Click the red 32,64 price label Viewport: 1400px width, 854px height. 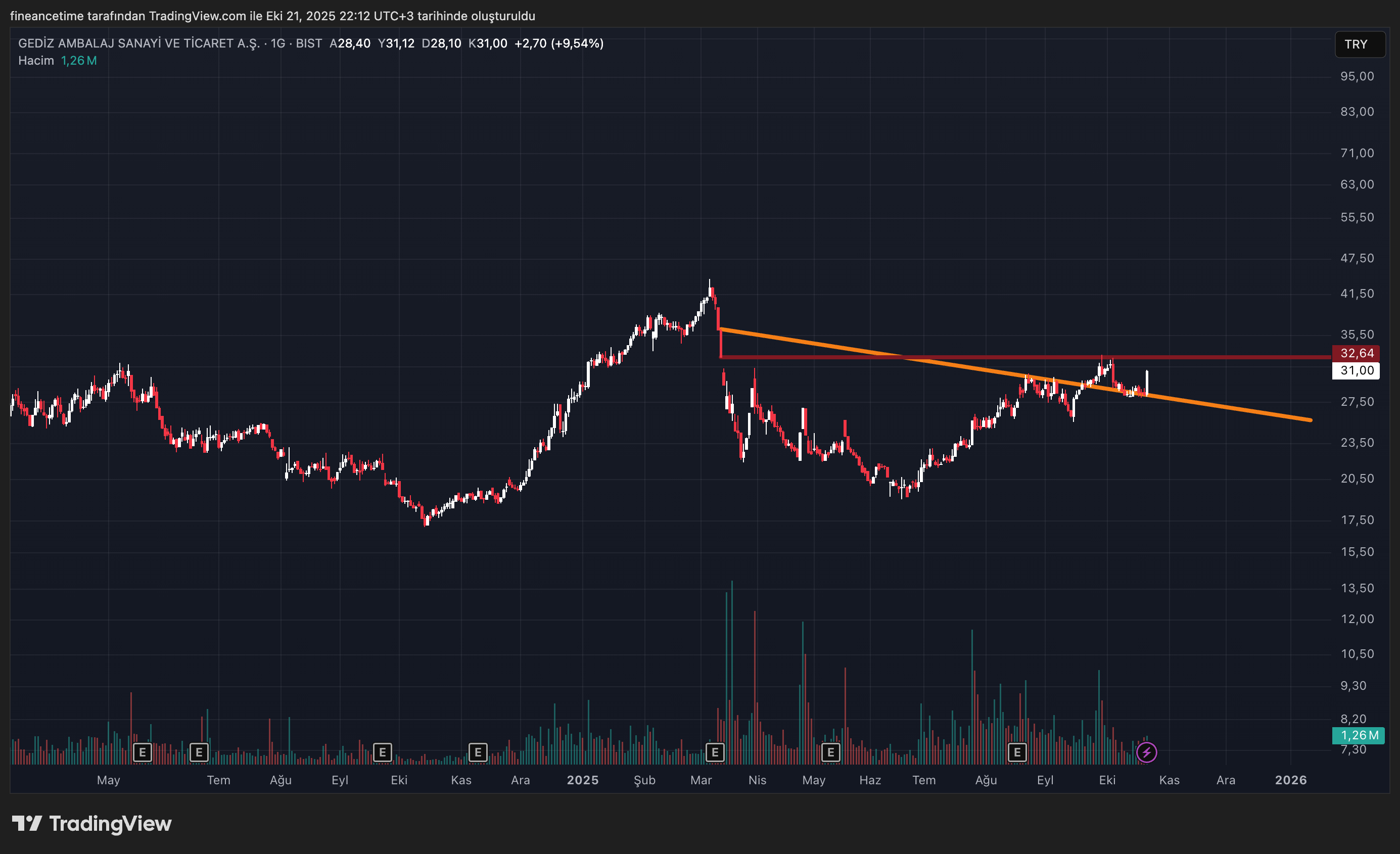[x=1356, y=353]
